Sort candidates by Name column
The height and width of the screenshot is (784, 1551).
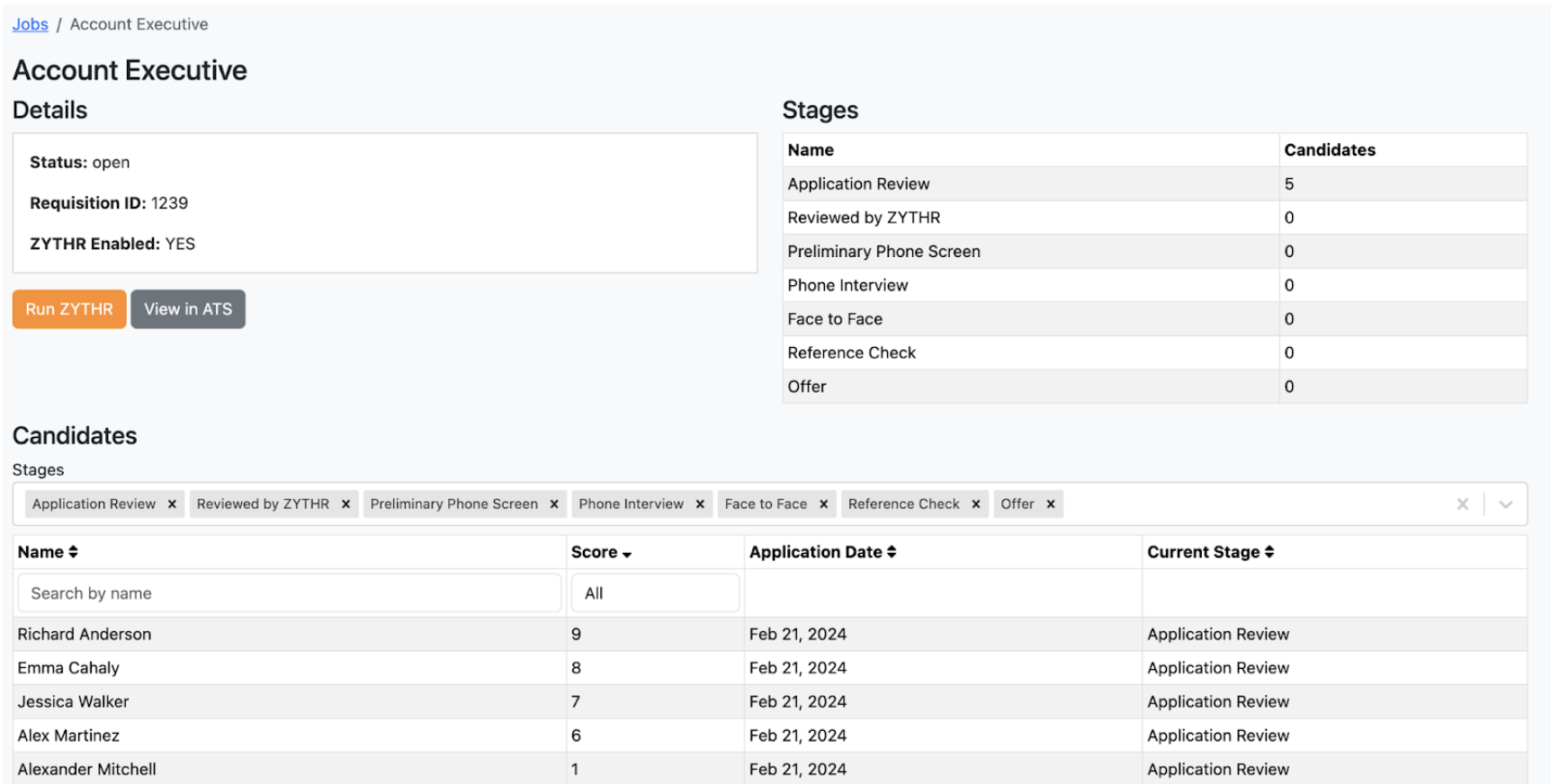(48, 552)
